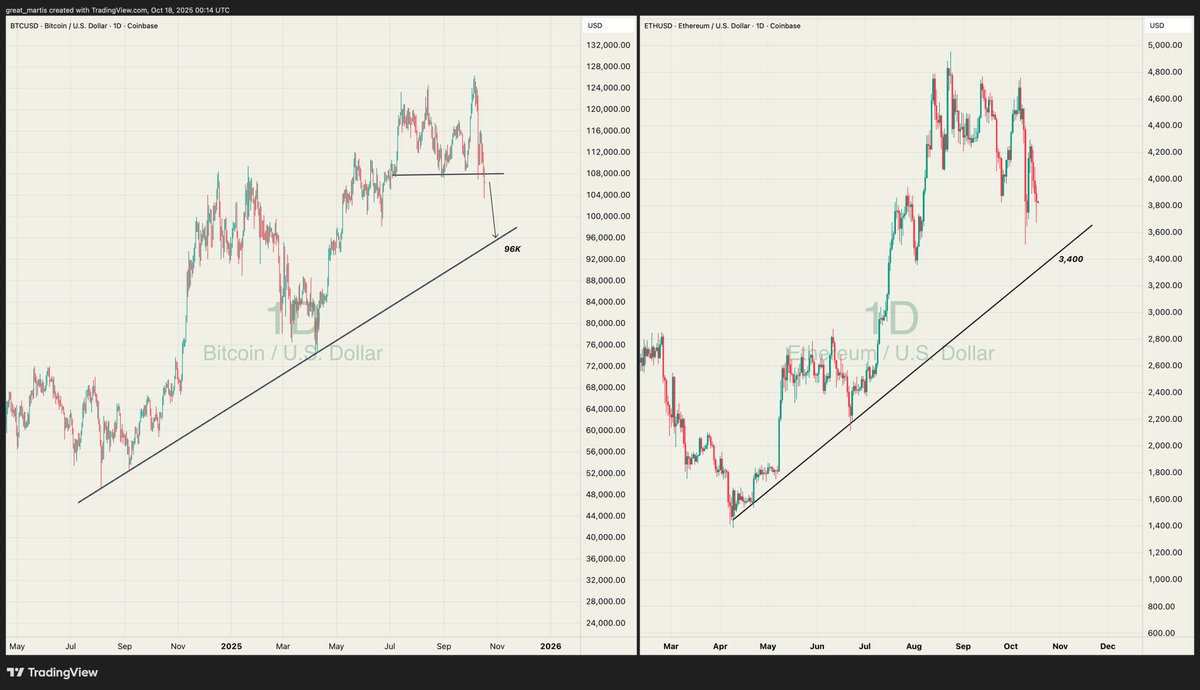Select the ETHUSD Ethereum / U.S. Dollar chart title

point(723,25)
